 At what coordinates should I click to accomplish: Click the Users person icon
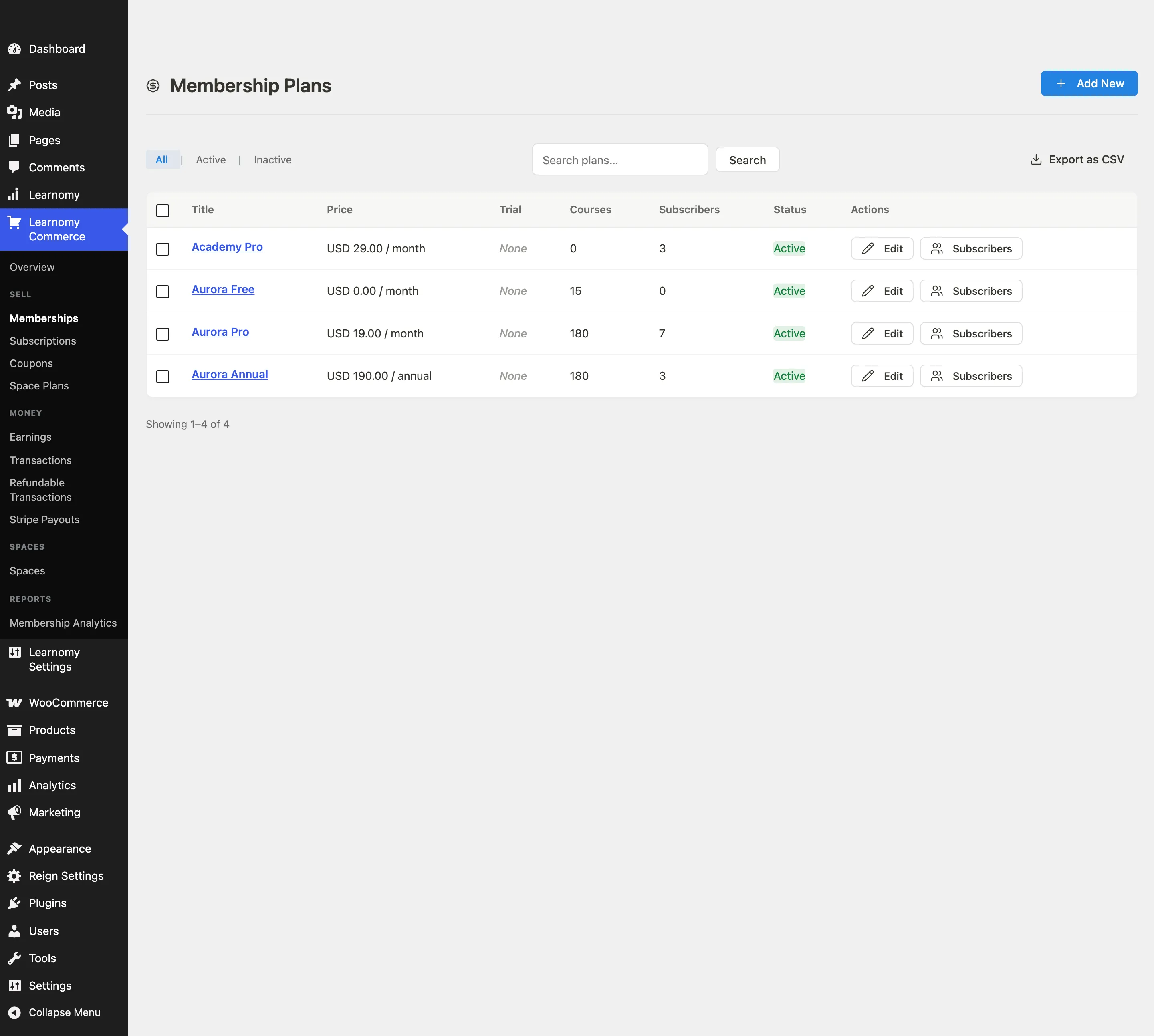click(x=14, y=931)
